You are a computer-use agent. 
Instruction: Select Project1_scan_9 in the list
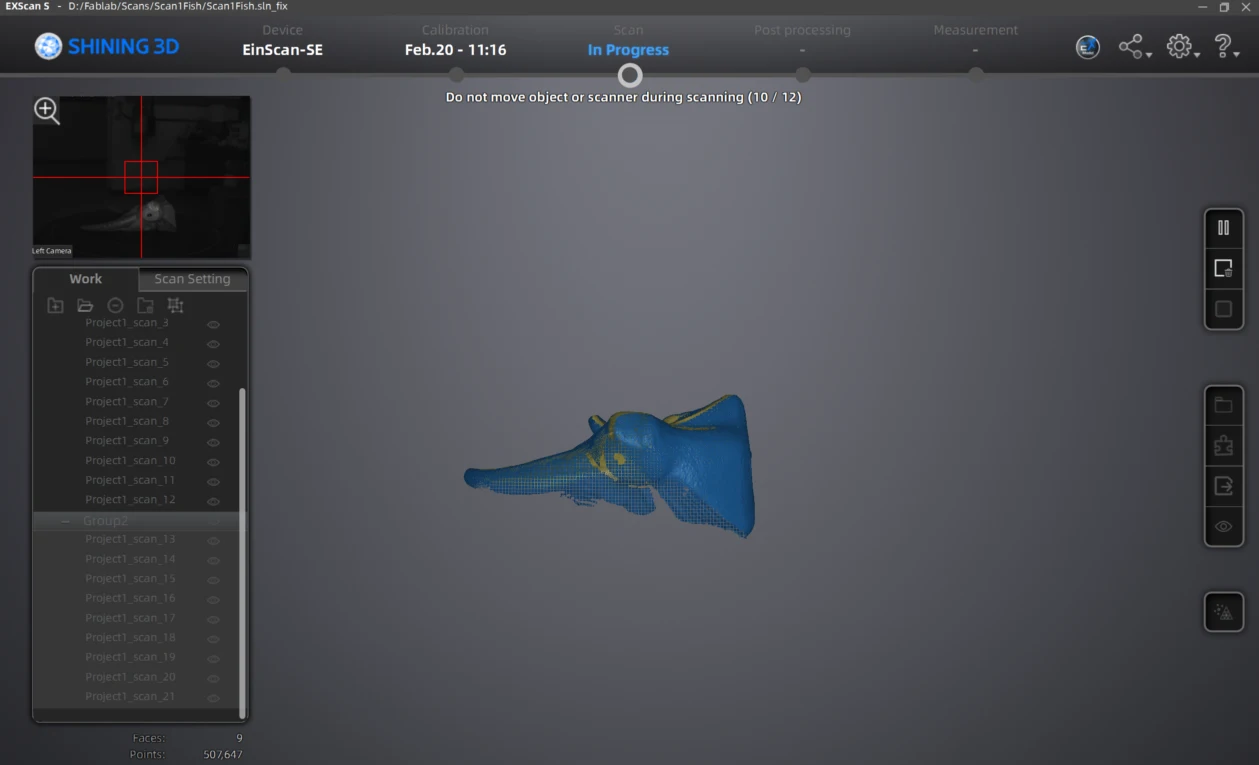point(127,441)
